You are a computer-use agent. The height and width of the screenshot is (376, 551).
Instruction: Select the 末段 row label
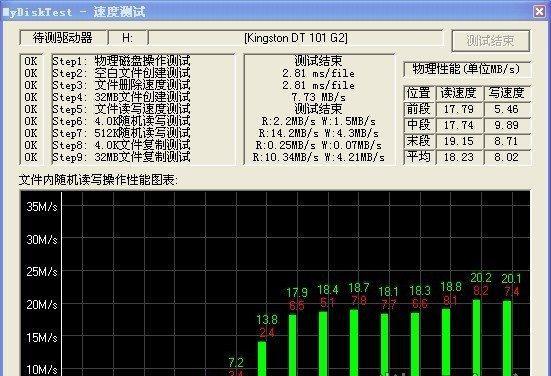(x=419, y=141)
